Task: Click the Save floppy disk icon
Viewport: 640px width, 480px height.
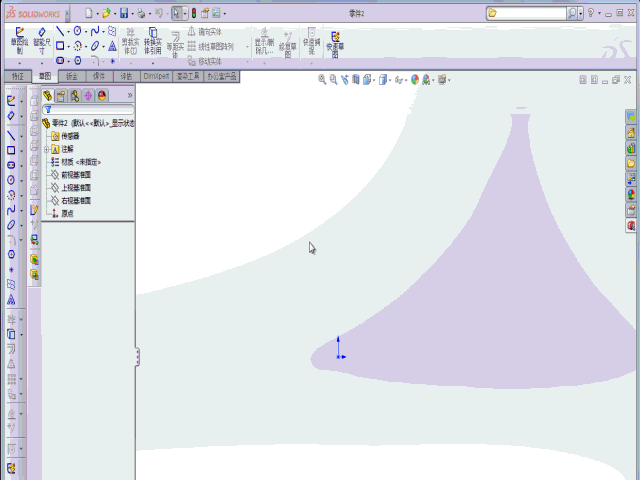Action: click(124, 13)
